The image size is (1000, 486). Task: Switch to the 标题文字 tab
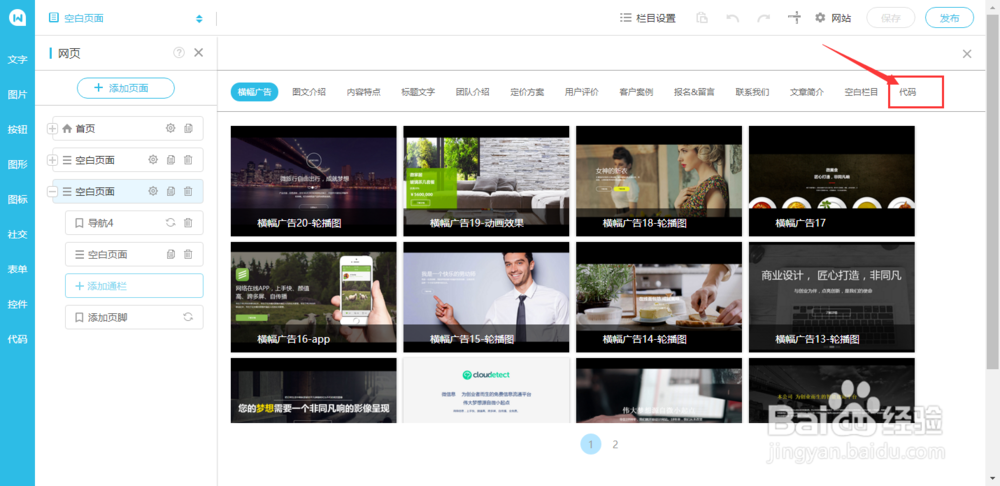click(418, 92)
